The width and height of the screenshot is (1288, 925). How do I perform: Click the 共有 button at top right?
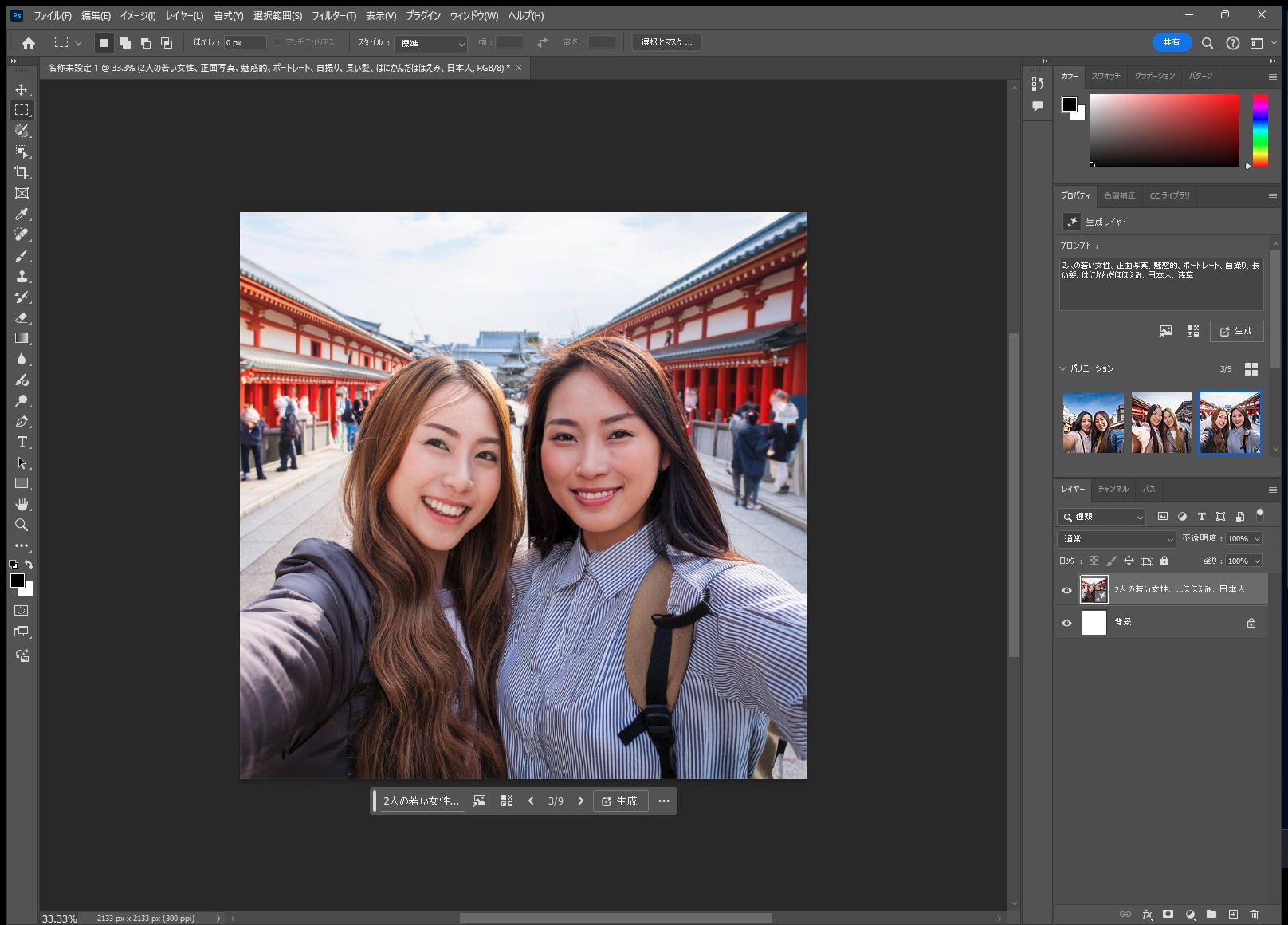click(x=1171, y=42)
